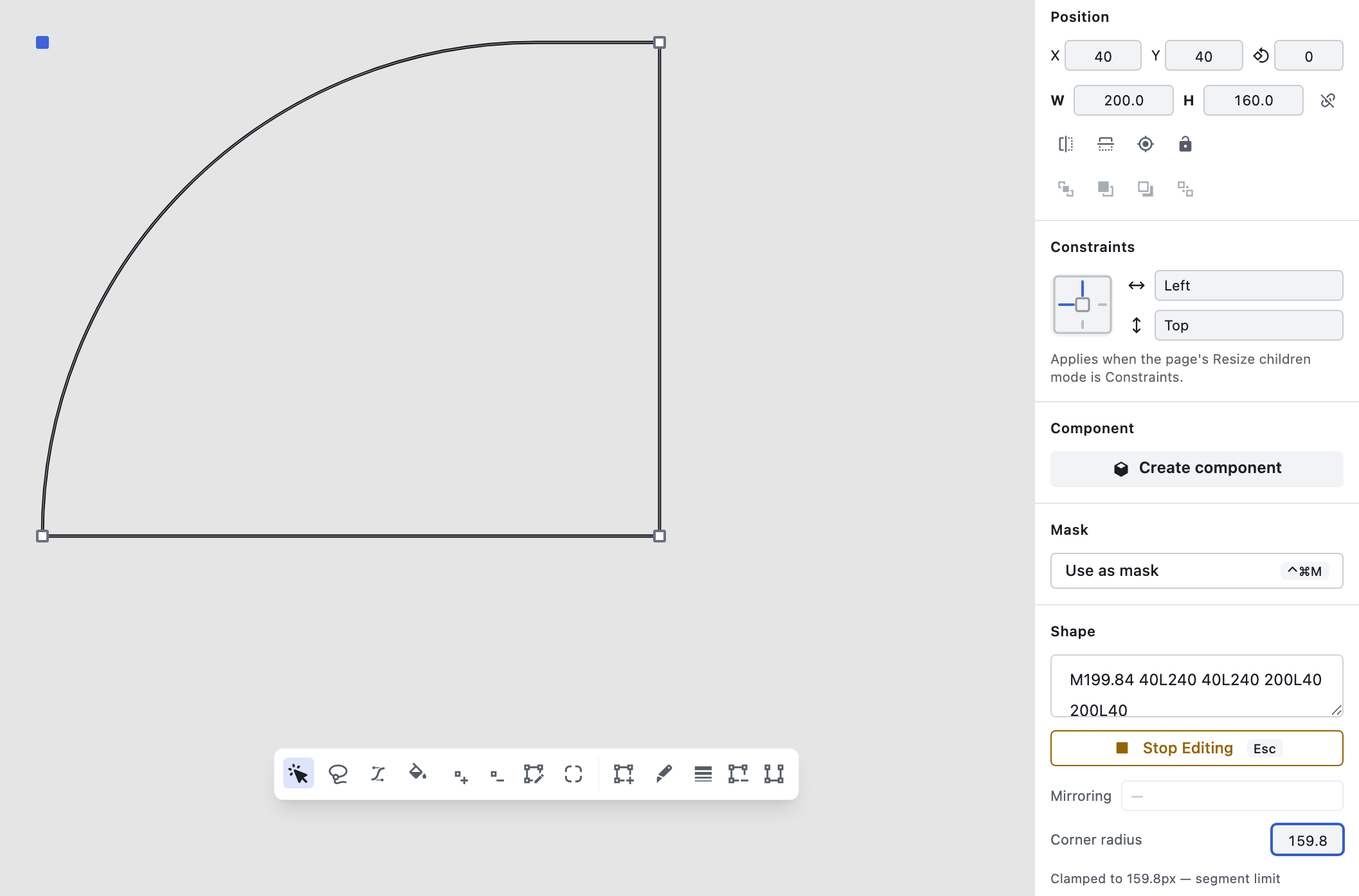Select the edit path with pencil tool
The height and width of the screenshot is (896, 1359).
point(534,774)
